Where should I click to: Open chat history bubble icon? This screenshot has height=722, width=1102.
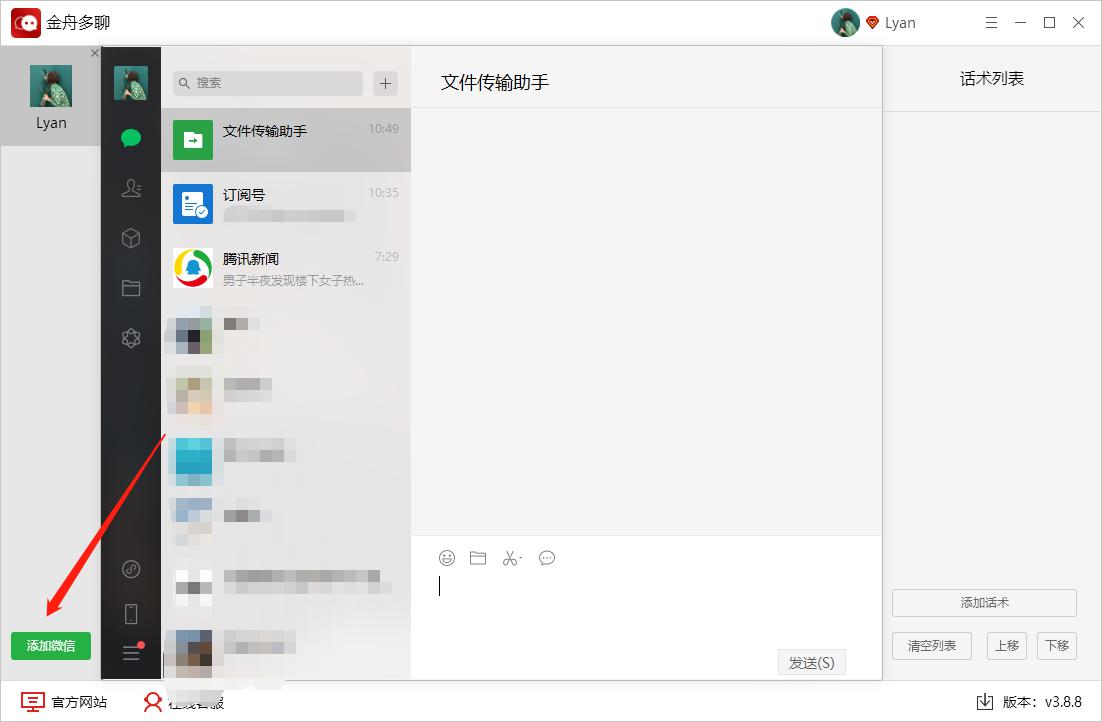(x=547, y=558)
